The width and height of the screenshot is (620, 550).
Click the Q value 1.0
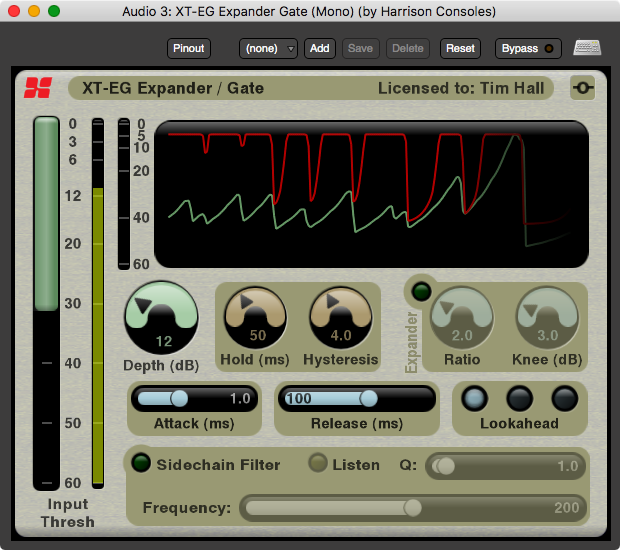pyautogui.click(x=567, y=466)
